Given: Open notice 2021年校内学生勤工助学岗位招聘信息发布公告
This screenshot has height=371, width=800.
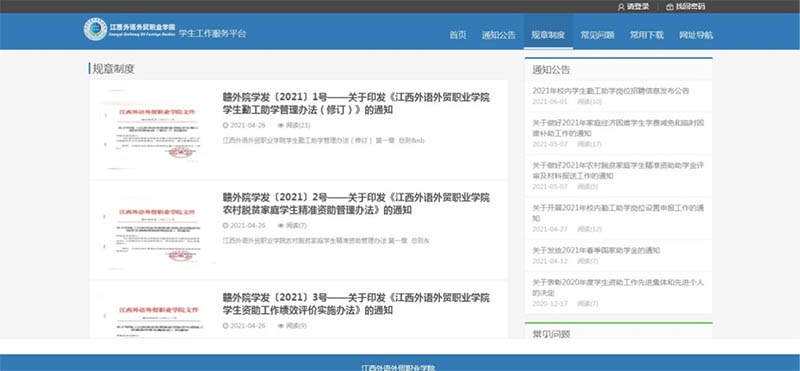Looking at the screenshot, I should 611,91.
